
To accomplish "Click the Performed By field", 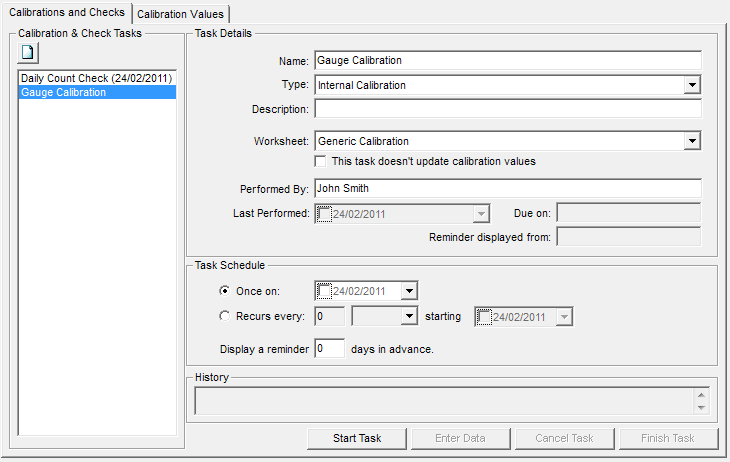I will pos(507,187).
